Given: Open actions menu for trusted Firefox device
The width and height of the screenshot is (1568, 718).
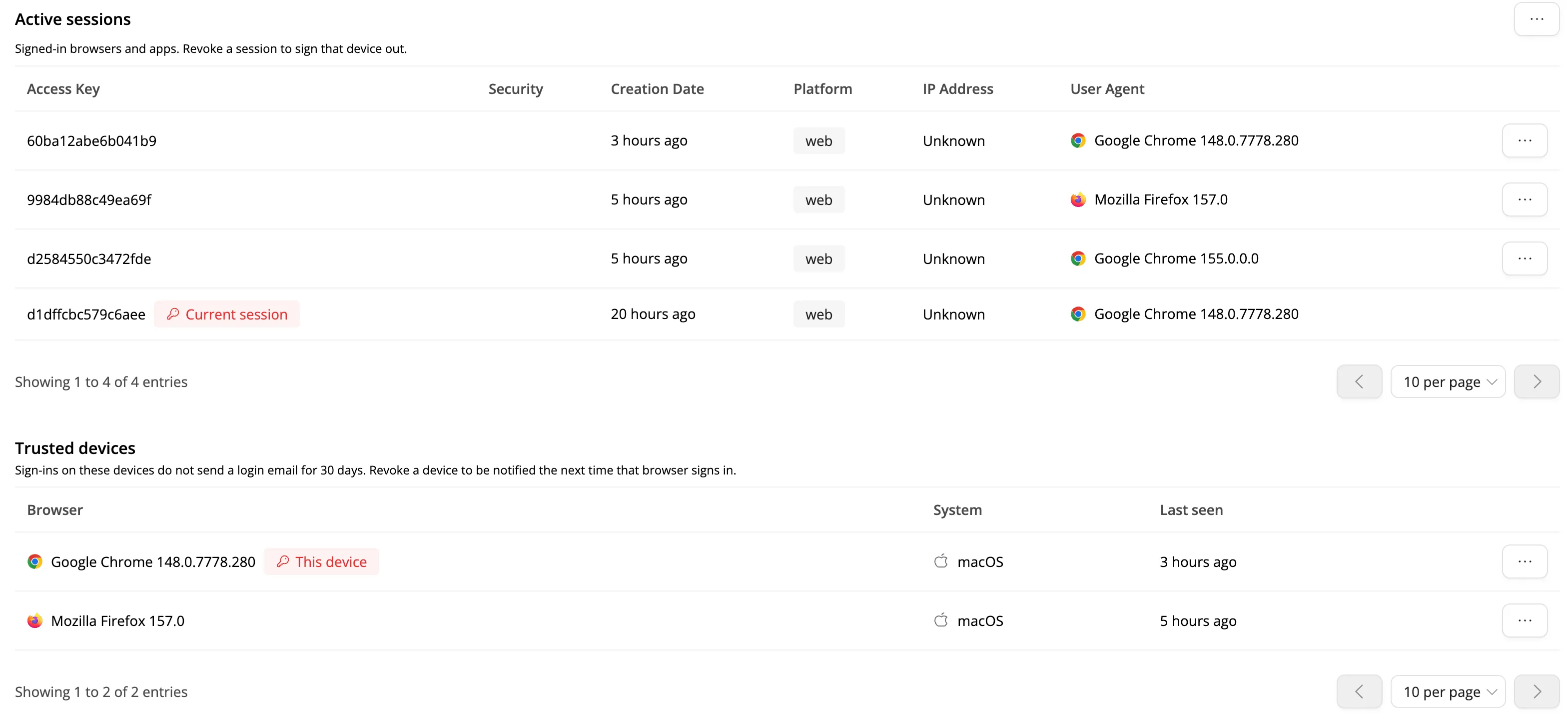Looking at the screenshot, I should click(1524, 620).
